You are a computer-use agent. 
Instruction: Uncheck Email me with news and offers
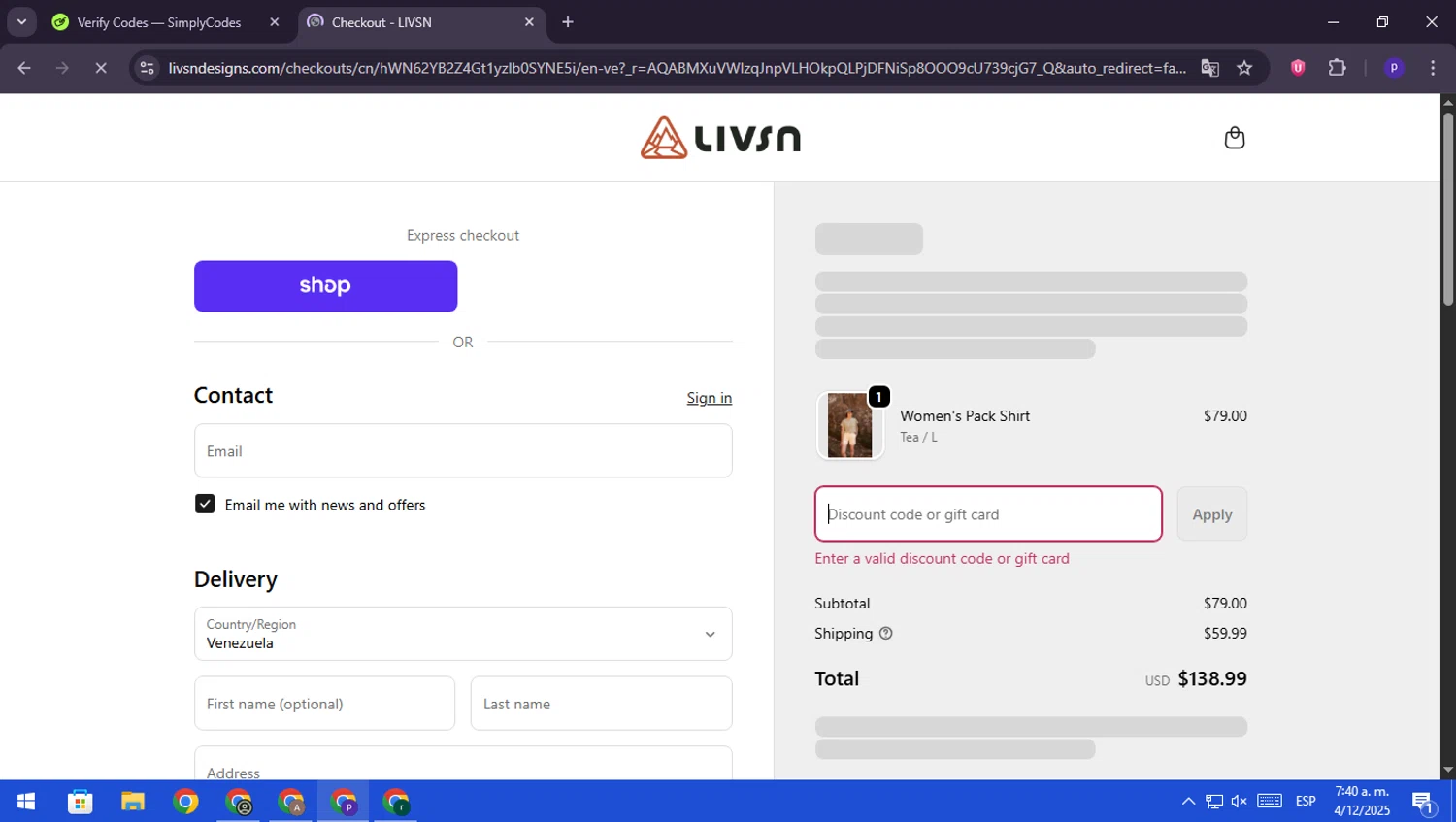click(205, 504)
